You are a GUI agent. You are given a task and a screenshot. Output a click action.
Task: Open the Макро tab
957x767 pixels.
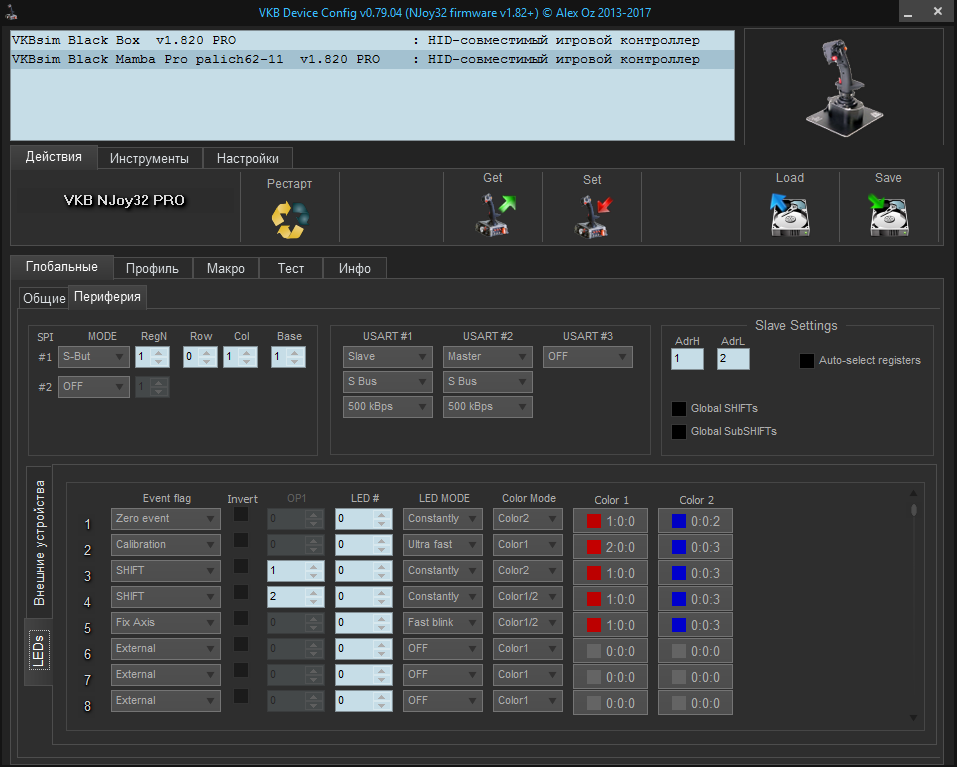226,268
